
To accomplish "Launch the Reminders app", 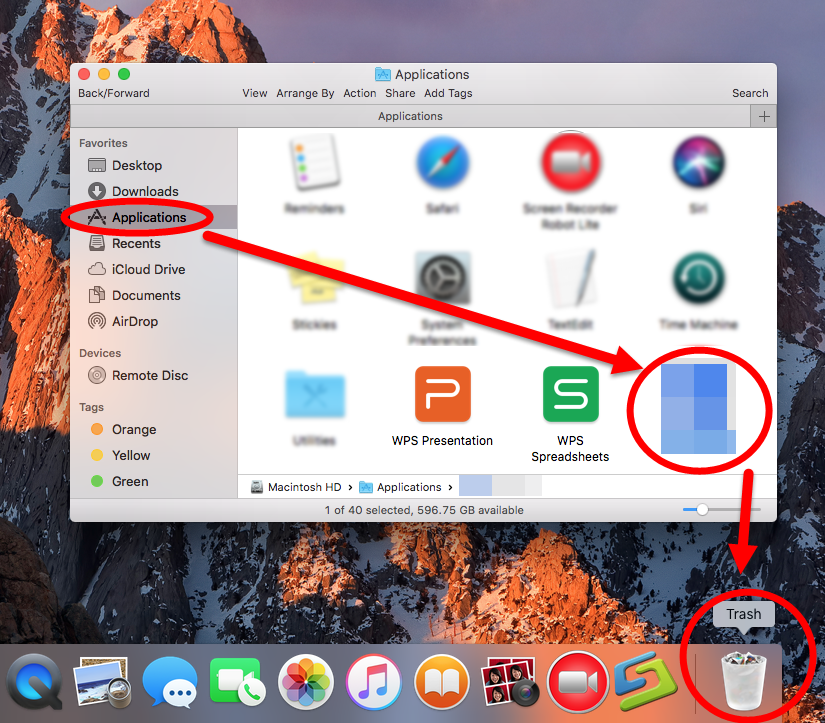I will 315,162.
